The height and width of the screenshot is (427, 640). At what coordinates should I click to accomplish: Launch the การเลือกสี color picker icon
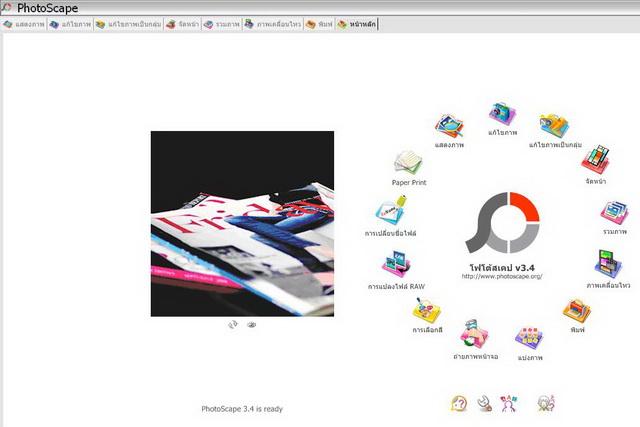427,311
